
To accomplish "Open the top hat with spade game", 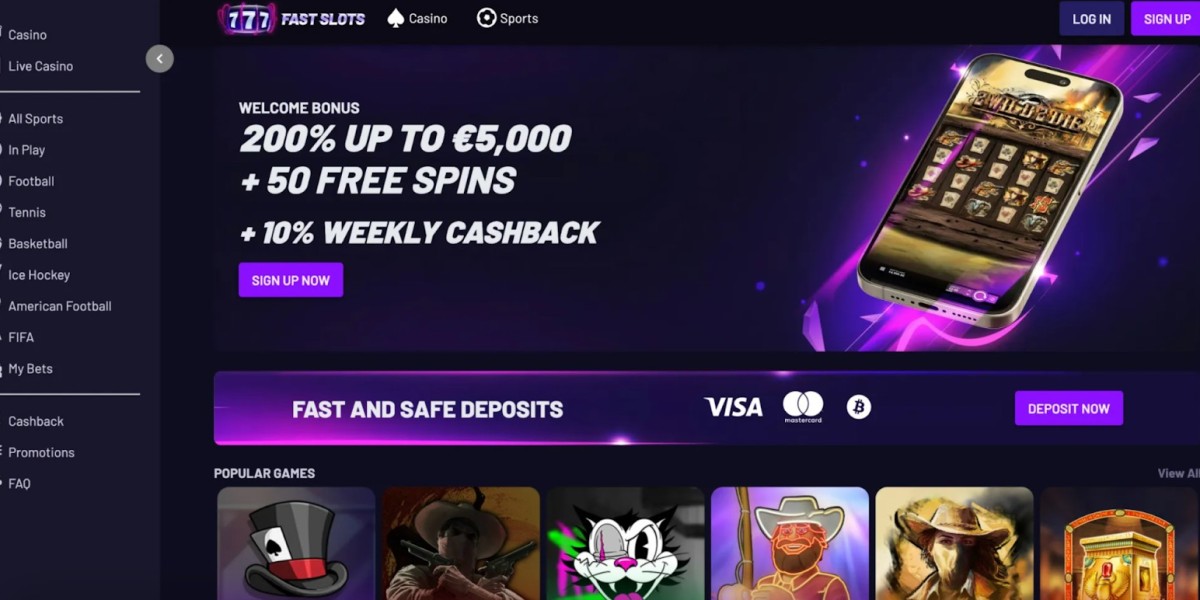I will tap(296, 543).
